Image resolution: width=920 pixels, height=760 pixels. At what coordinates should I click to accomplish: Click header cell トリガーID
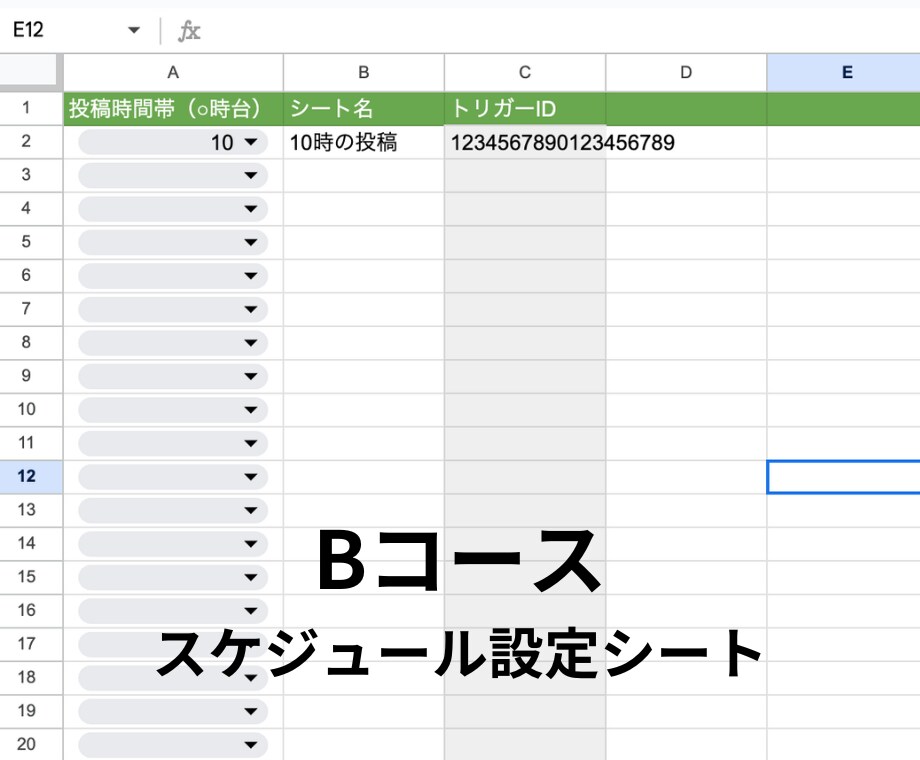pos(525,109)
